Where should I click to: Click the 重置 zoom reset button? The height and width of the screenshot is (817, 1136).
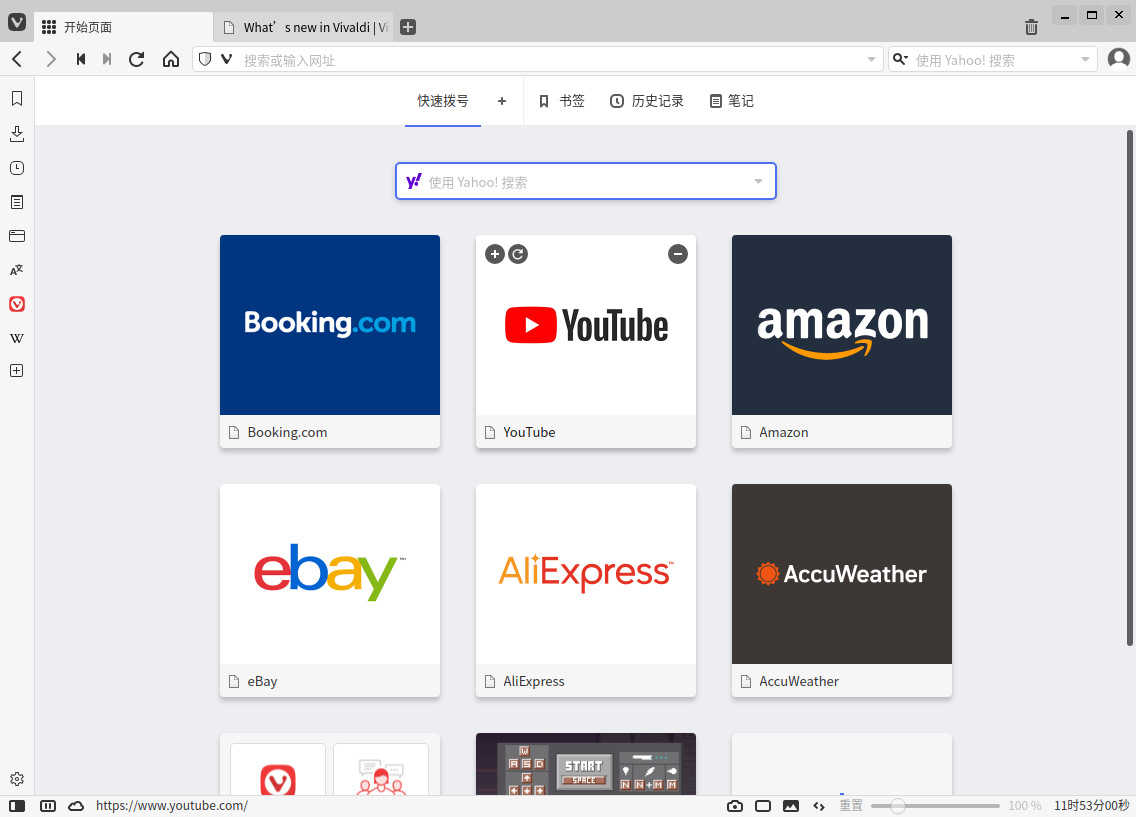(850, 806)
